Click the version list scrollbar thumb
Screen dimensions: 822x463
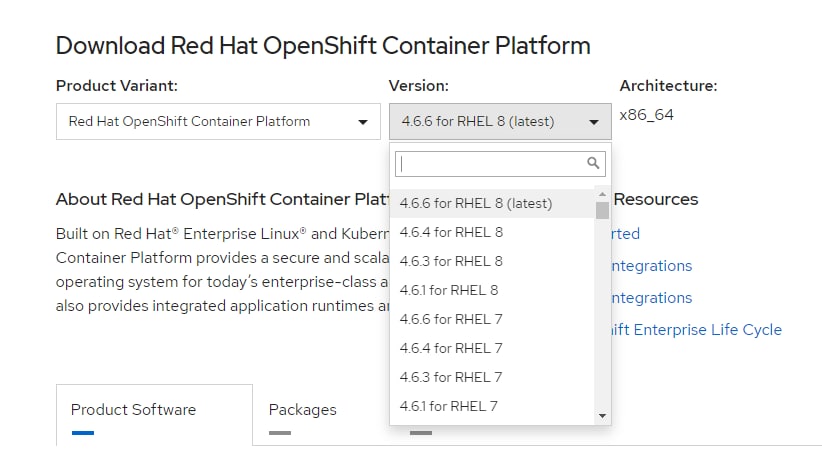point(602,210)
